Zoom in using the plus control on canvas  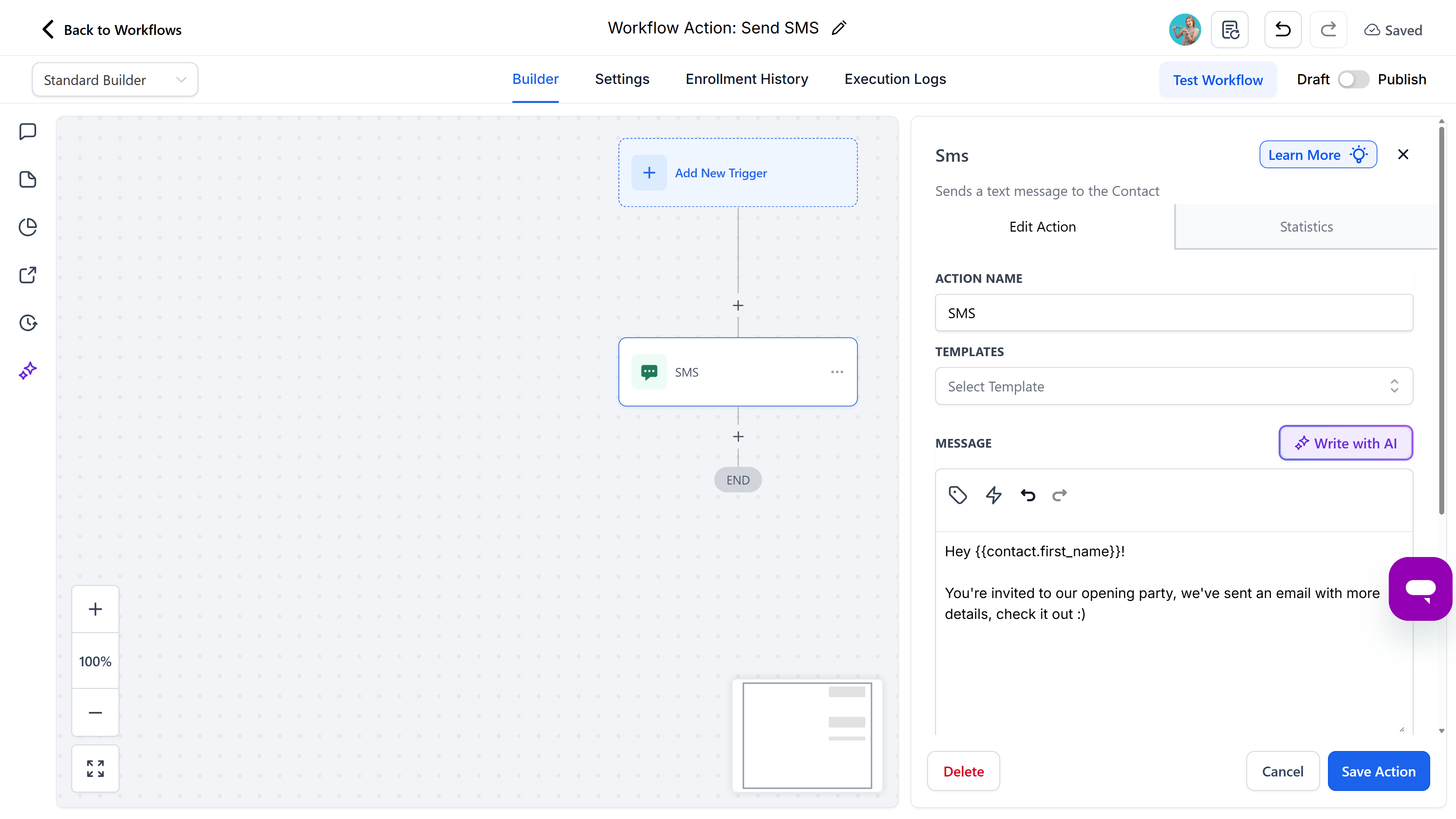click(95, 608)
